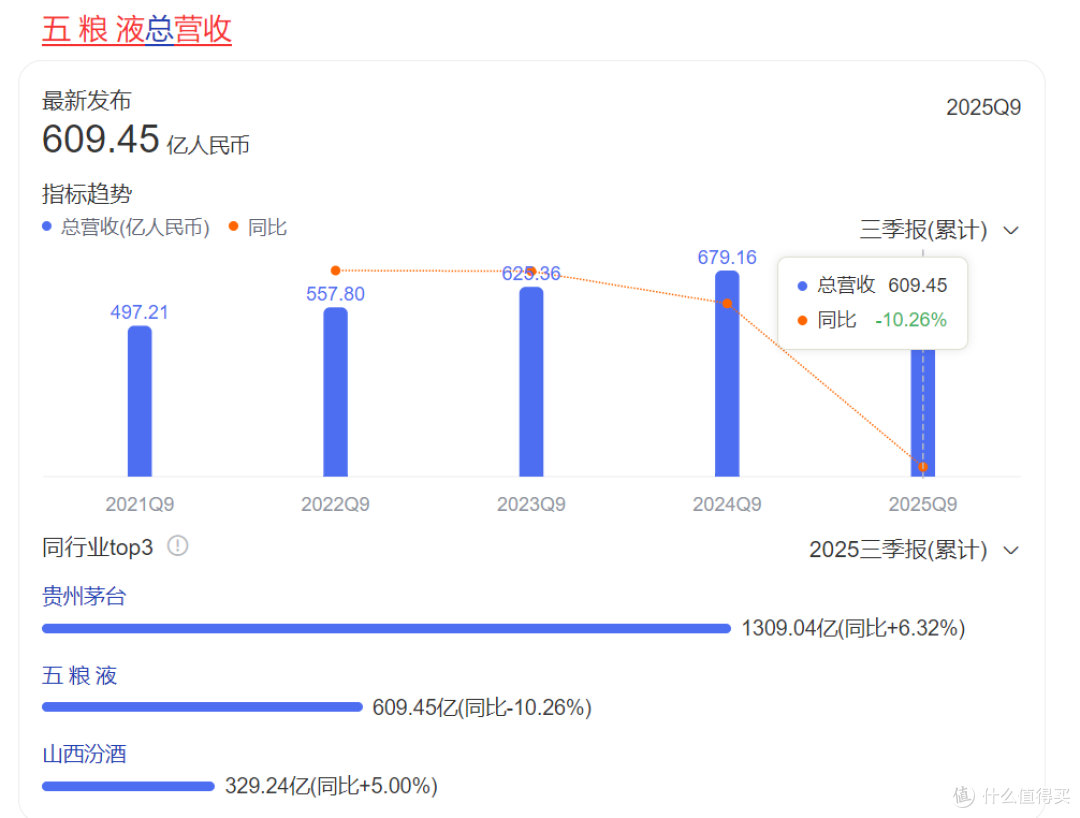This screenshot has width=1080, height=818.
Task: Click the 609.45 亿人民币 headline figure
Action: 145,140
